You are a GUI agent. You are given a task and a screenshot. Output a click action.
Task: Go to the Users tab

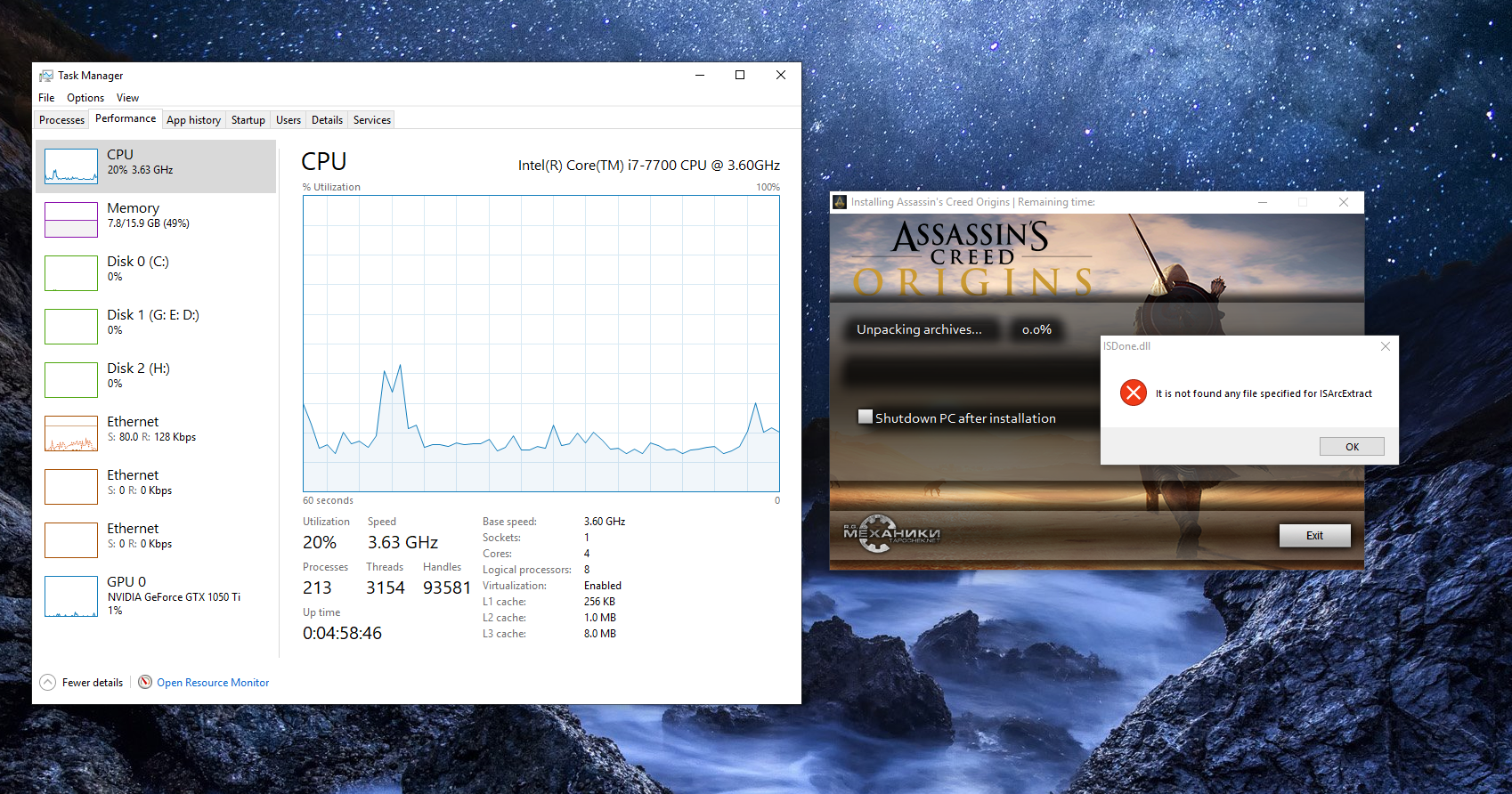289,120
